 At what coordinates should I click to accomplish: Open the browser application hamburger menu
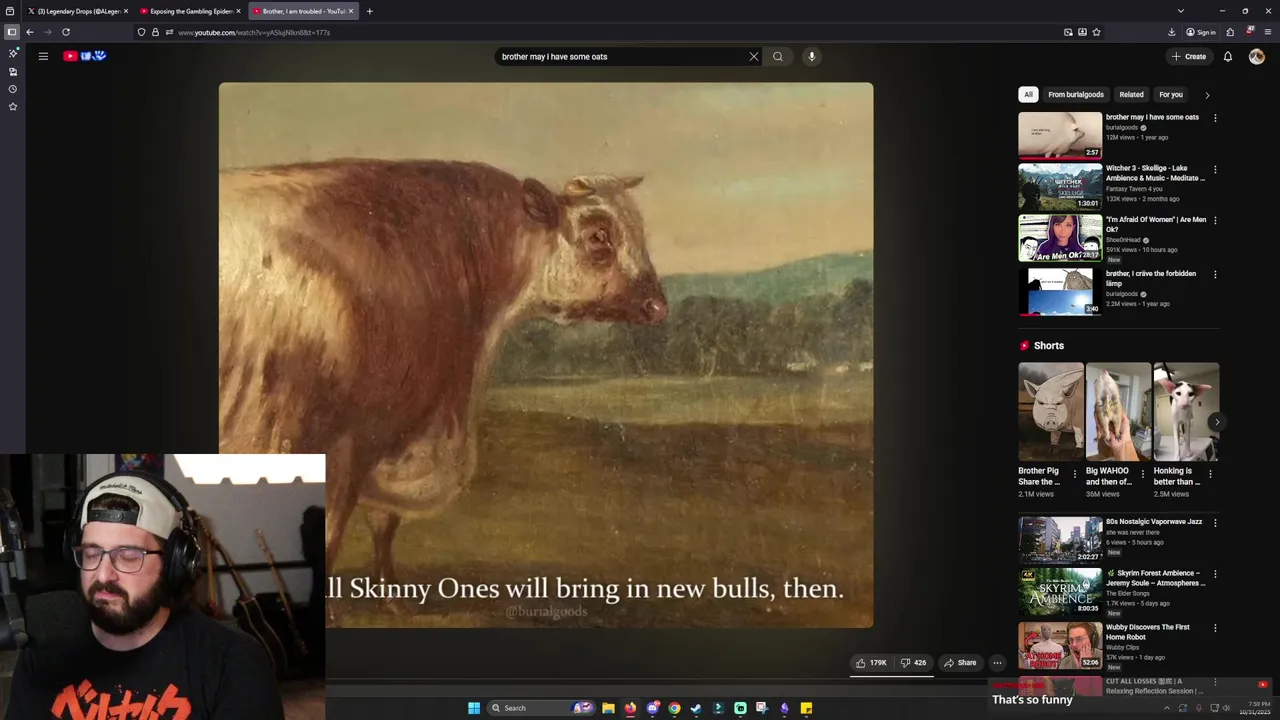[x=1268, y=32]
